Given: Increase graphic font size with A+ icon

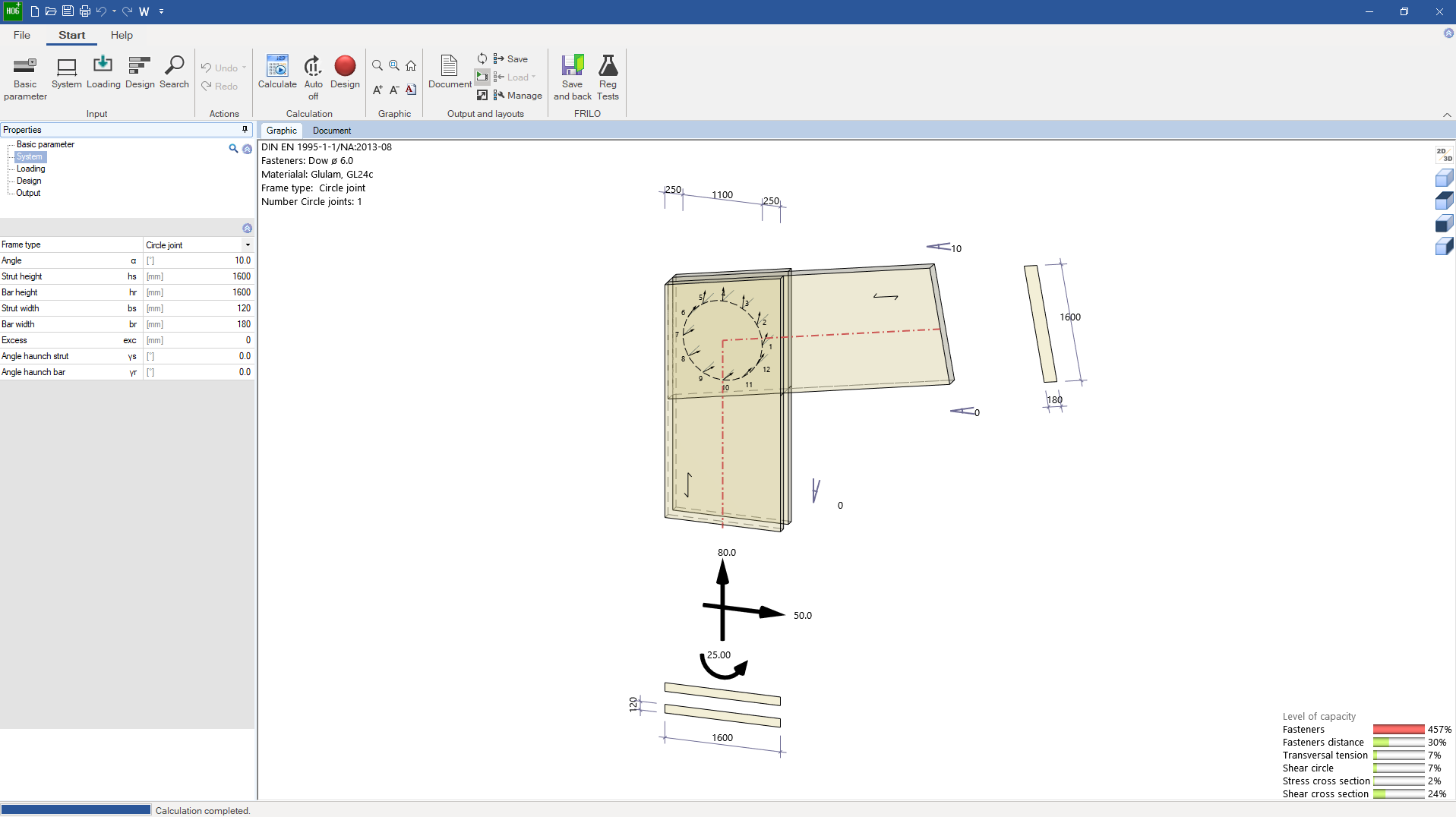Looking at the screenshot, I should [x=377, y=90].
